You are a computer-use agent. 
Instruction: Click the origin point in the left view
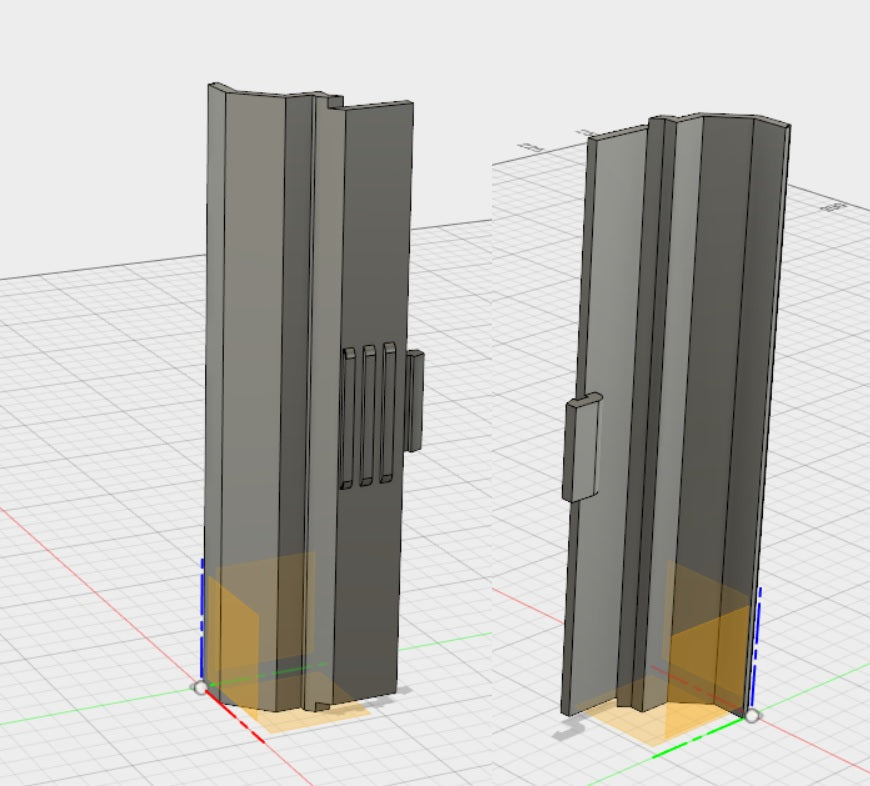tap(200, 687)
